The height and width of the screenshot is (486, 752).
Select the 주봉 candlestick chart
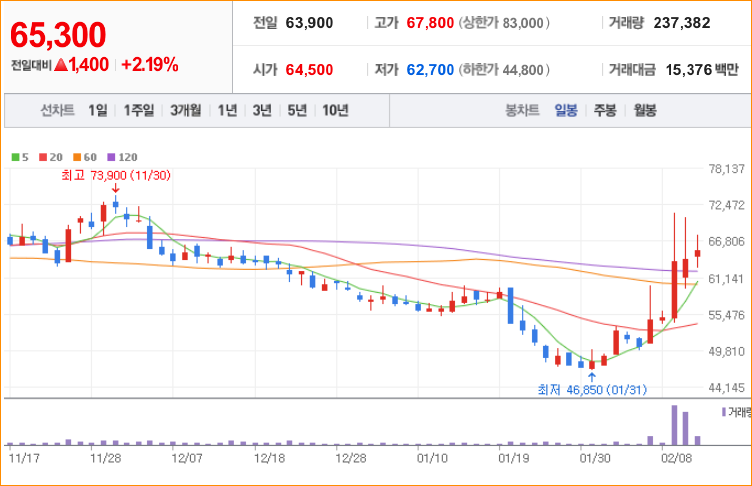(x=605, y=110)
